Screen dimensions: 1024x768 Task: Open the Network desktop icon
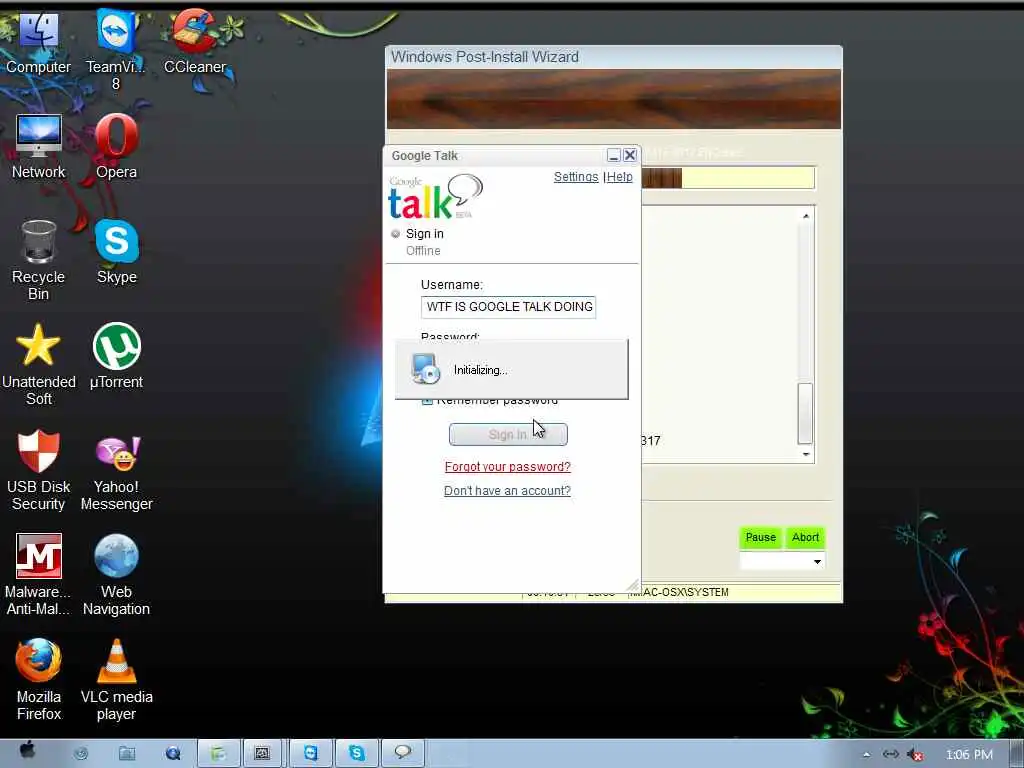(x=39, y=148)
